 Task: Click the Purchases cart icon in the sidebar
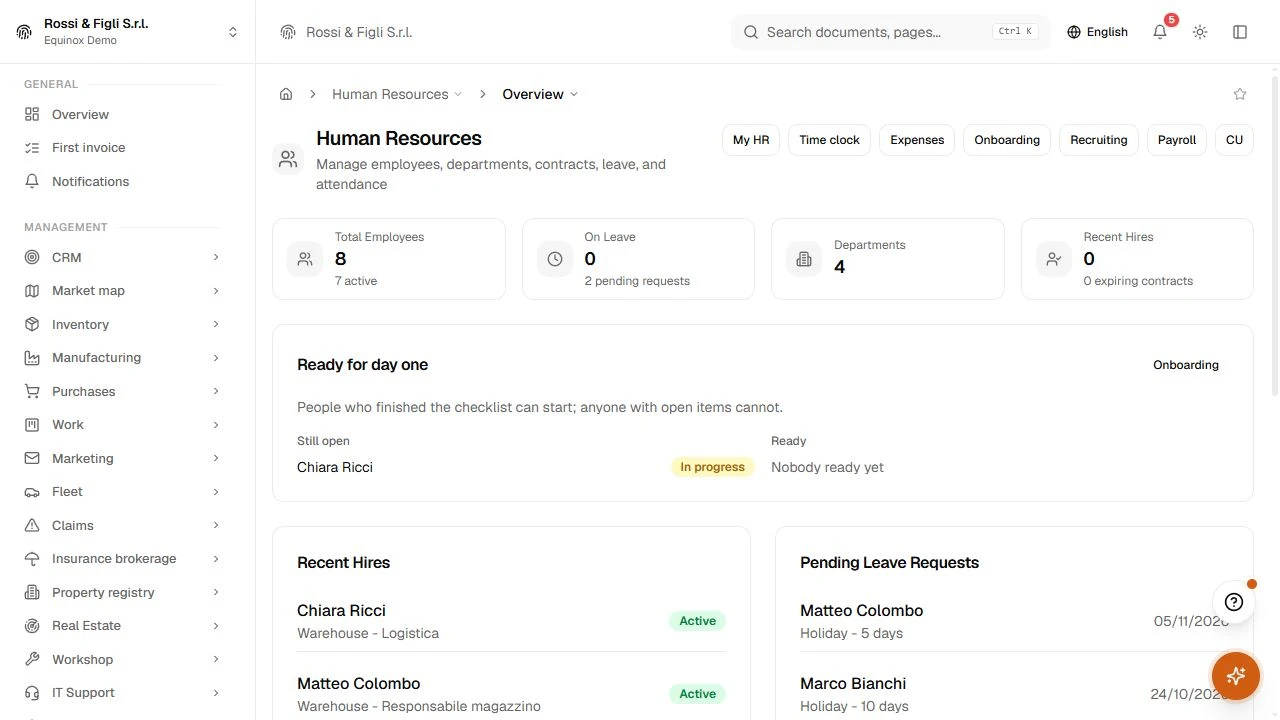point(32,391)
